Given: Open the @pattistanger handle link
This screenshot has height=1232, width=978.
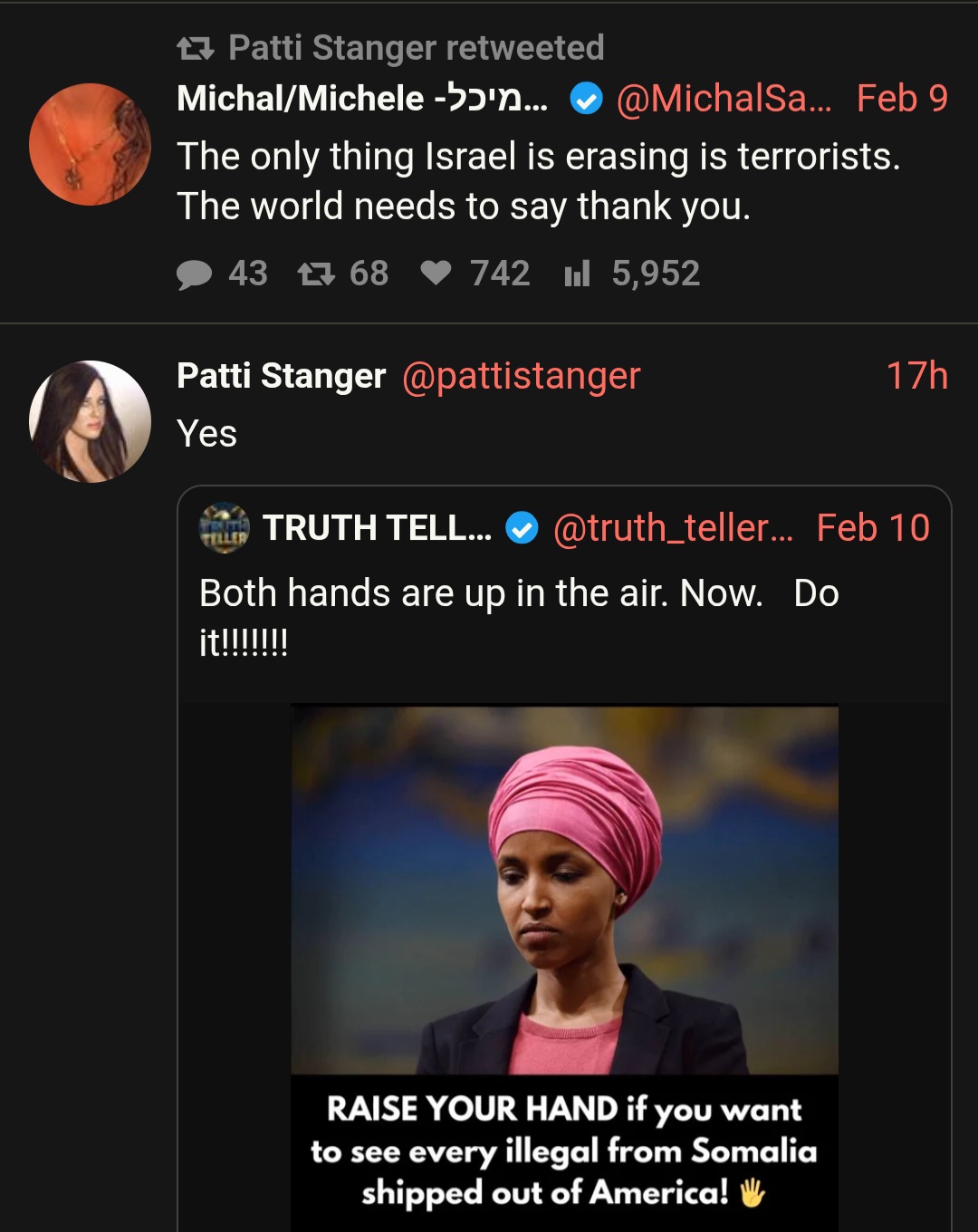Looking at the screenshot, I should [522, 376].
